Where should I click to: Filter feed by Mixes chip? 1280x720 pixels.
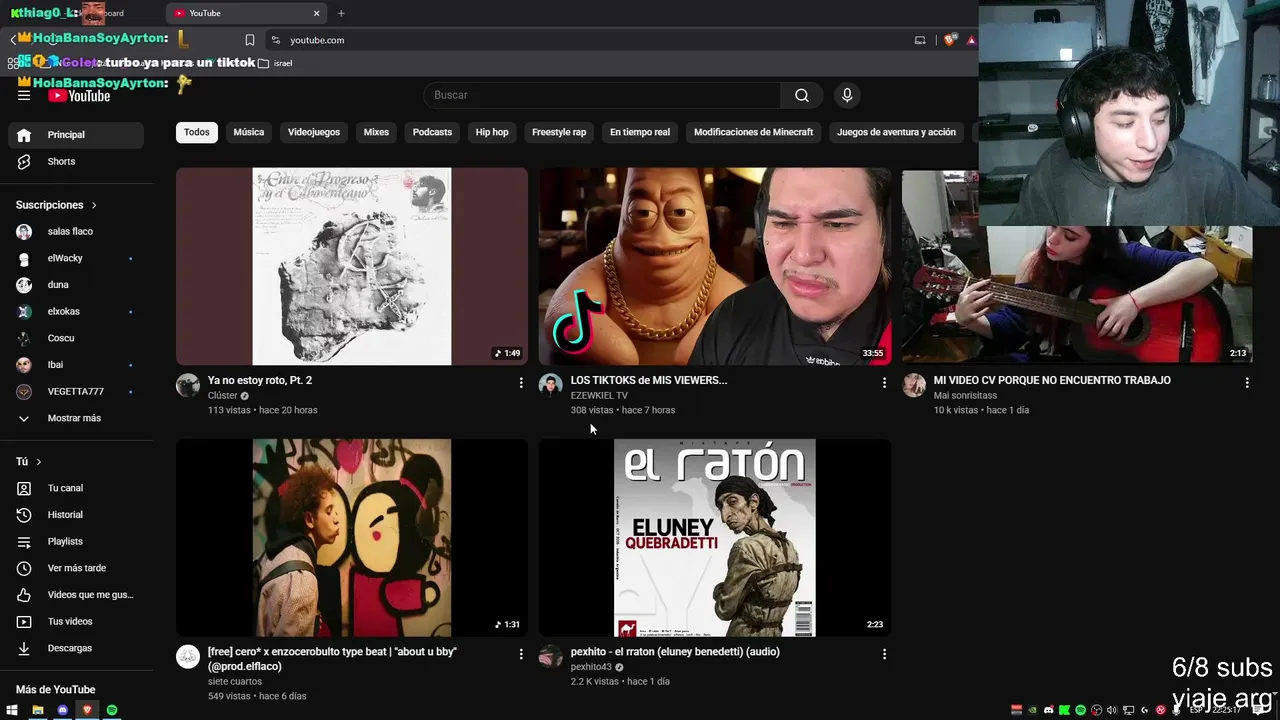376,132
